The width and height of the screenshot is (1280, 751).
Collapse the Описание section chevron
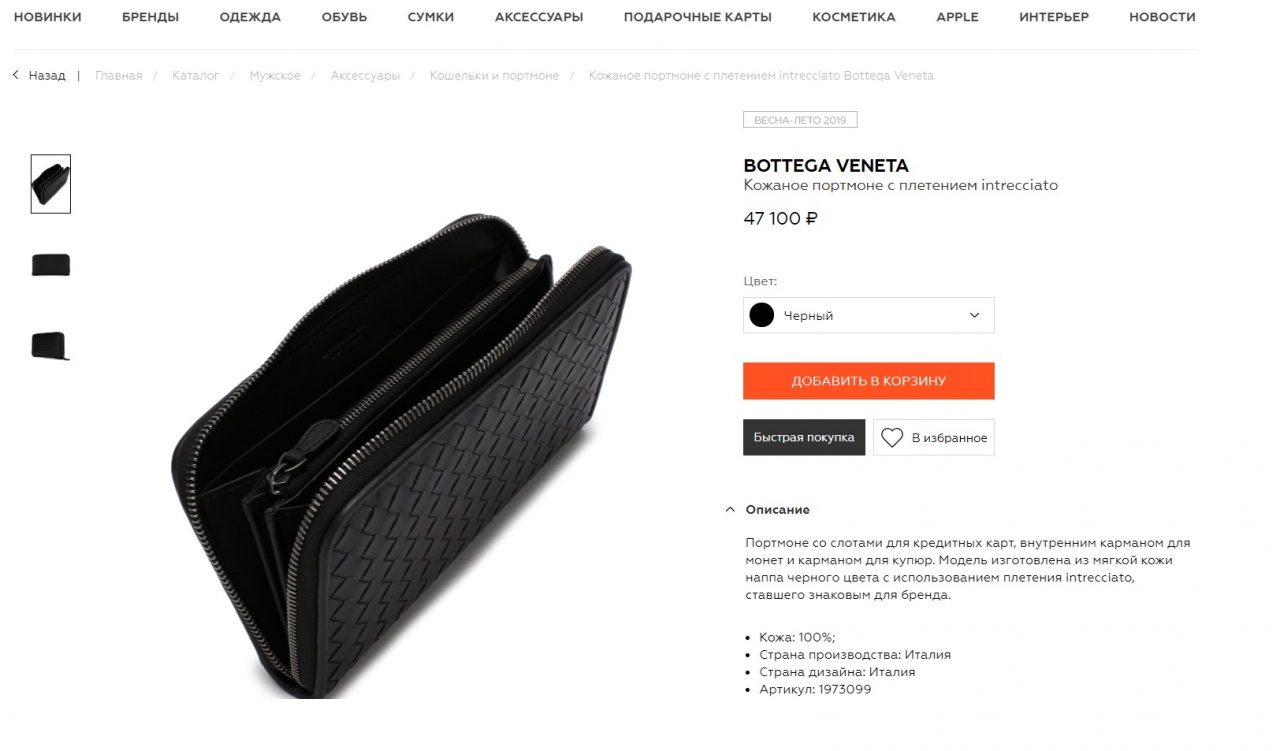coord(730,509)
